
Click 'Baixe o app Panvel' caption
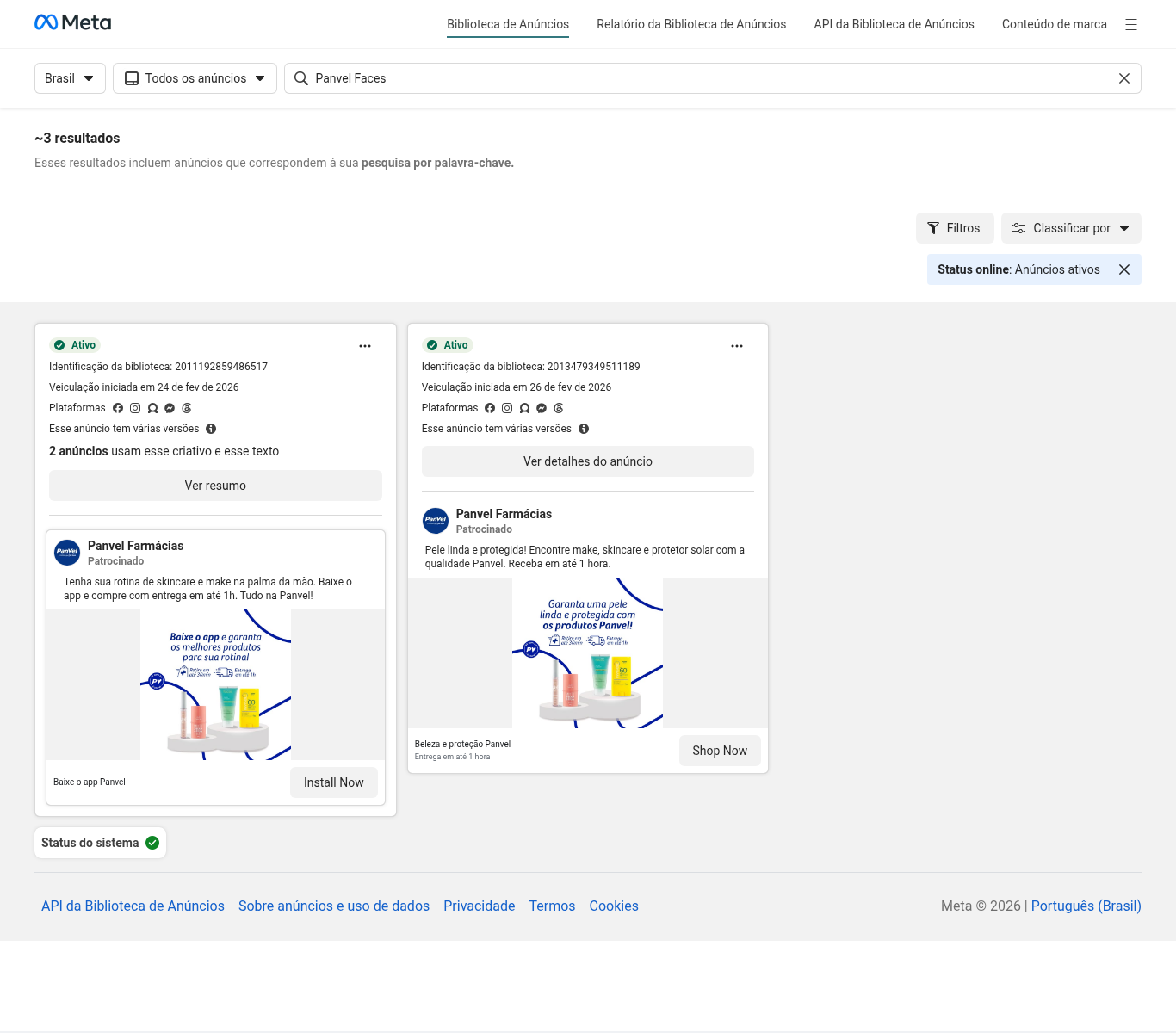click(x=90, y=782)
